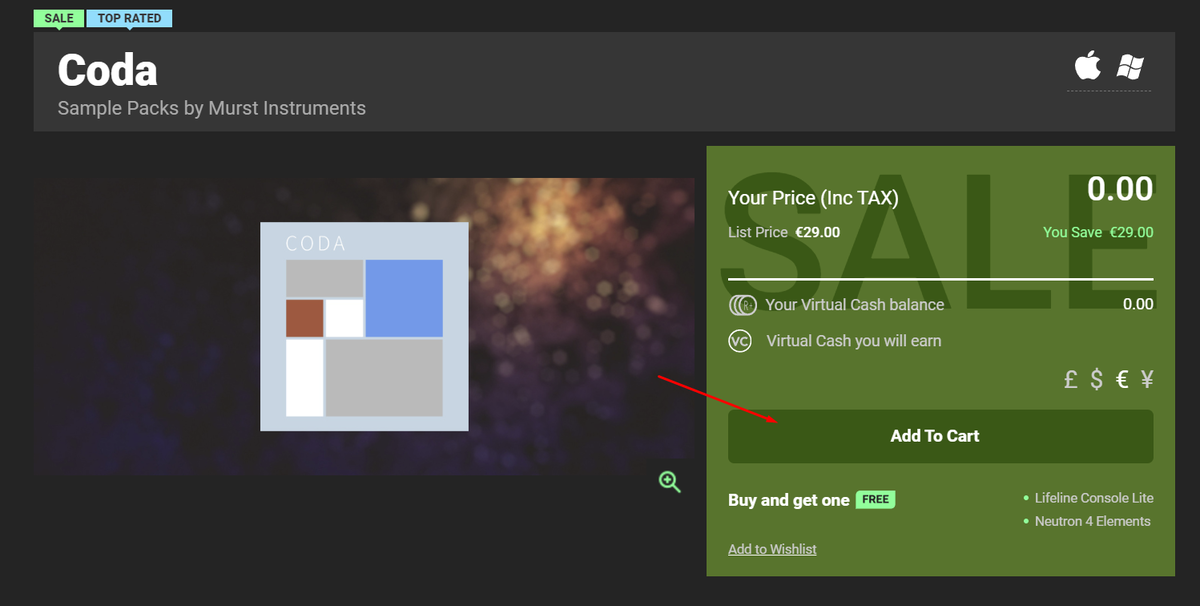Image resolution: width=1200 pixels, height=606 pixels.
Task: Select Lifeline Console Lite free item
Action: 1094,498
